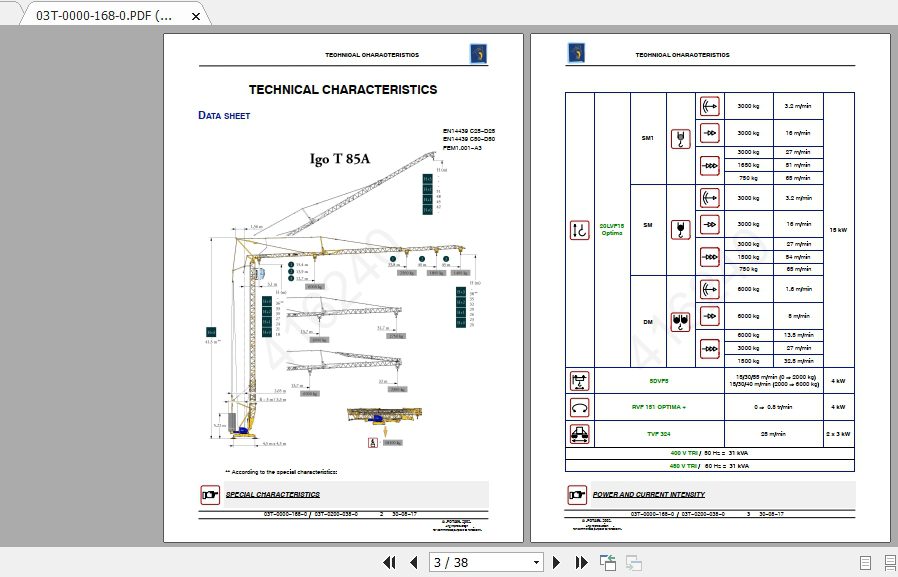
Task: Go to the previous page
Action: (414, 562)
